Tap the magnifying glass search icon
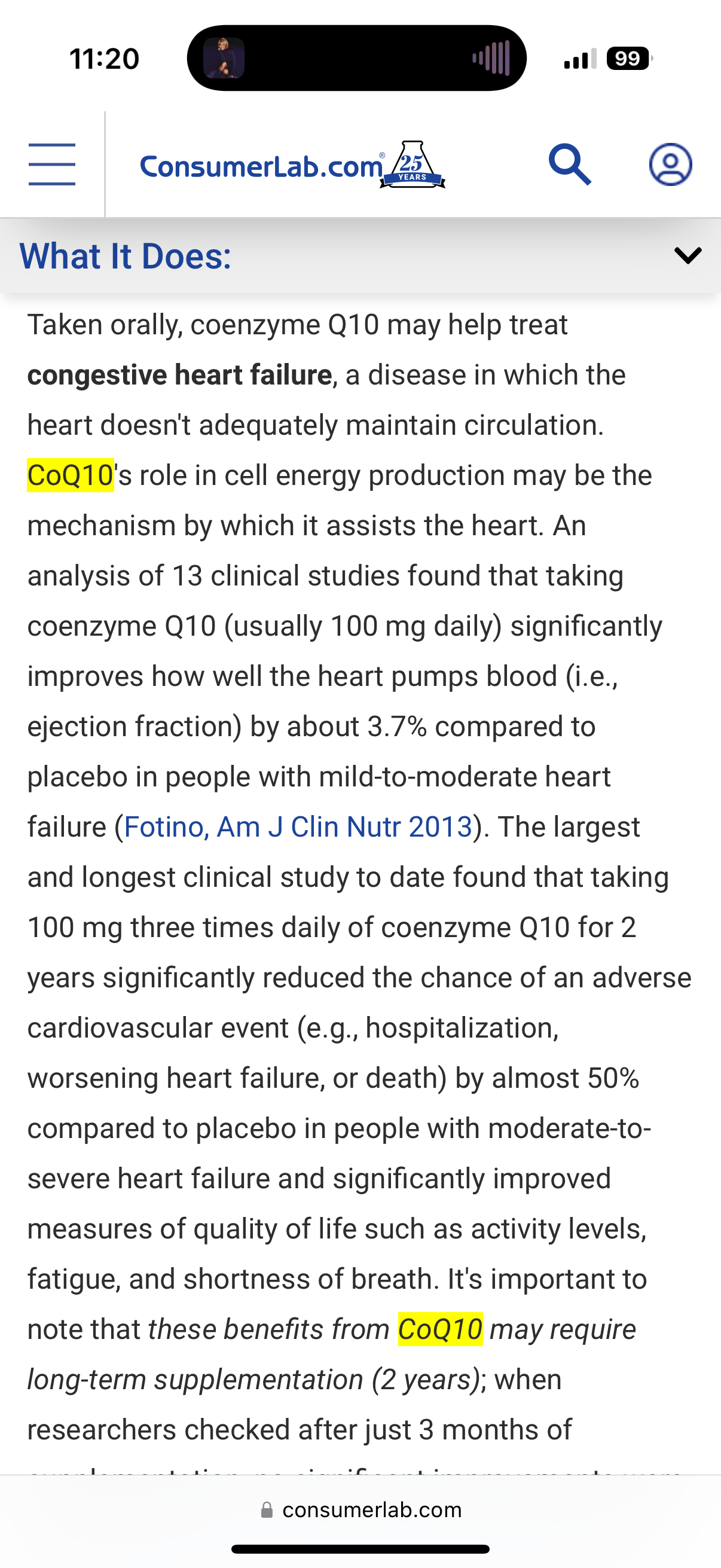Viewport: 721px width, 1568px height. click(x=570, y=164)
